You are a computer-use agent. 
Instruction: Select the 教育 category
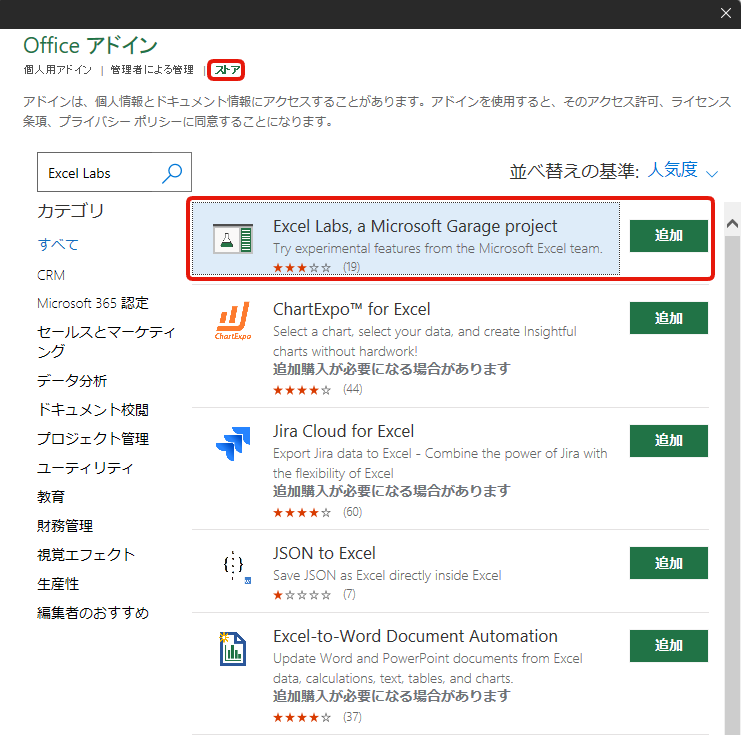pos(51,497)
